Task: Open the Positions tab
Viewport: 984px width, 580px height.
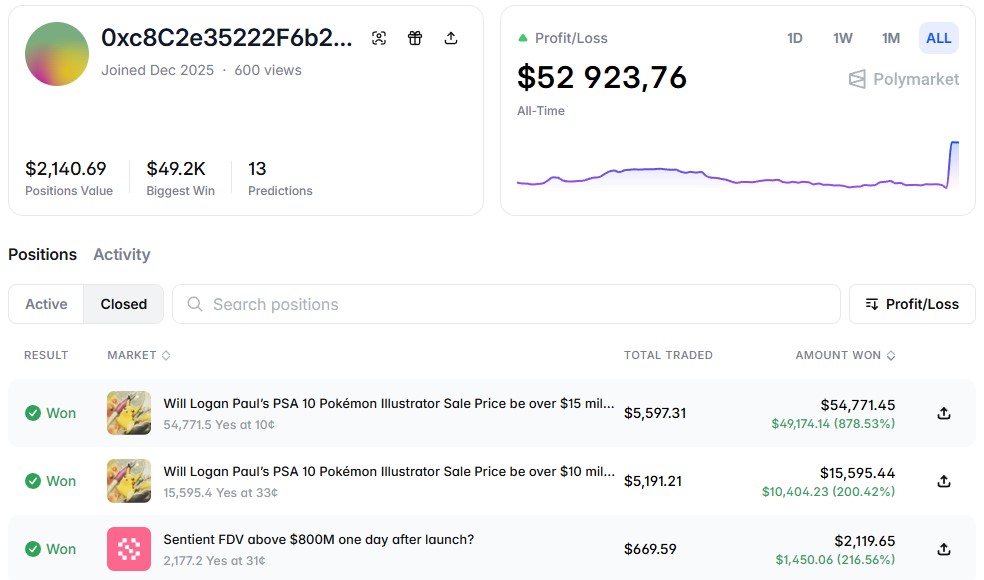Action: pos(43,254)
